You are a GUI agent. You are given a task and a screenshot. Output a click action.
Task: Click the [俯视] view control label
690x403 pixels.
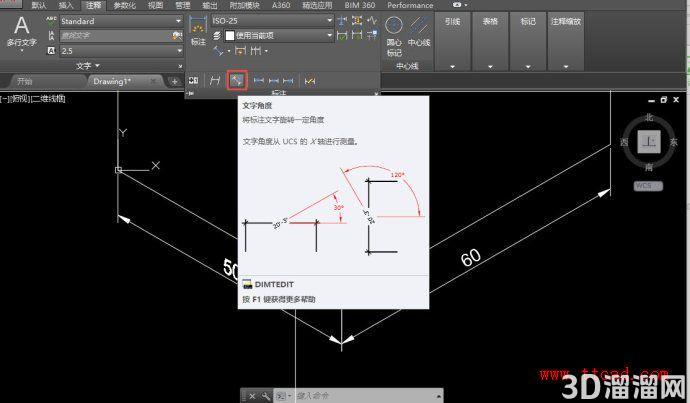(x=19, y=99)
